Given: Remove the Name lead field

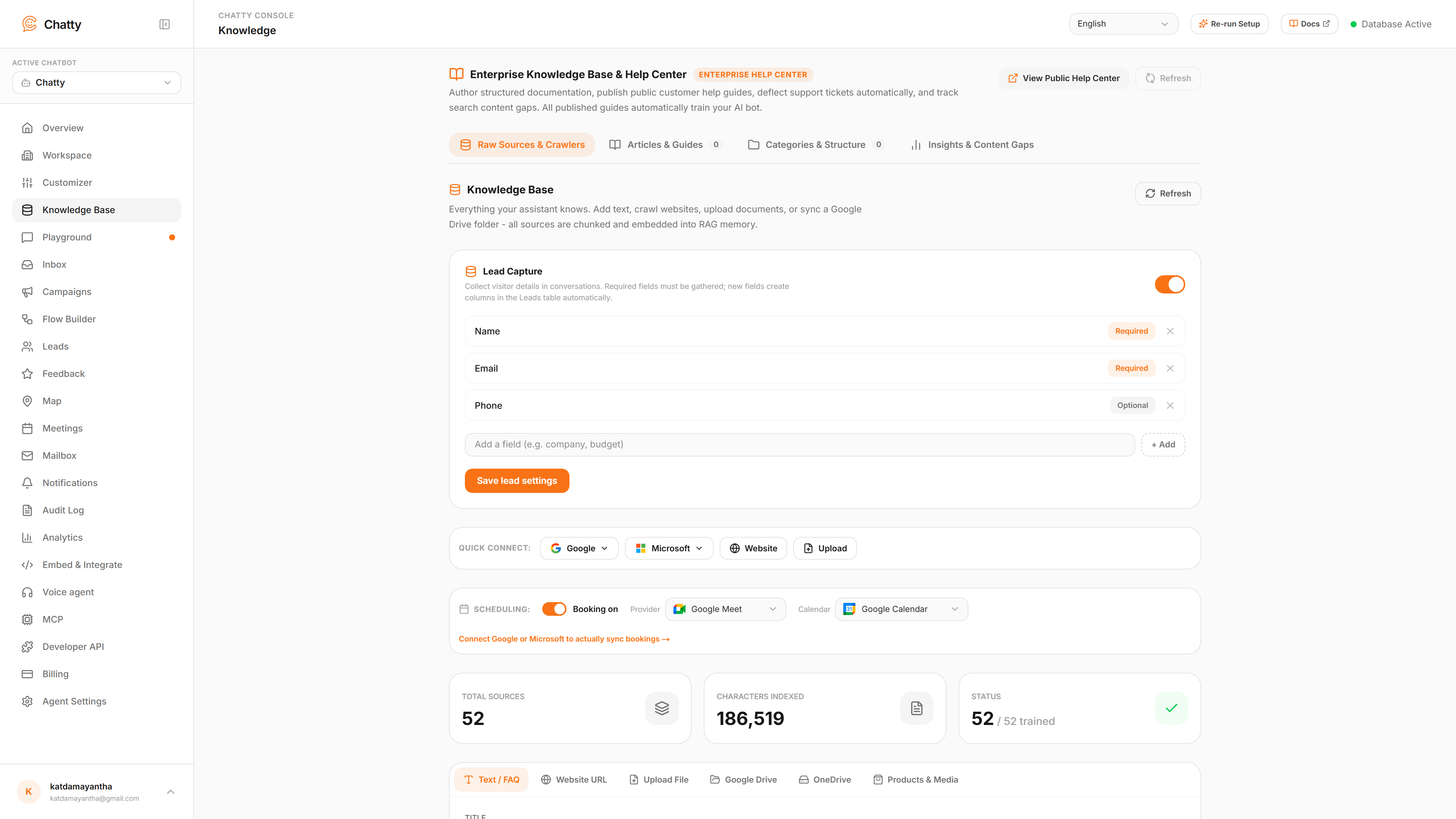Looking at the screenshot, I should coord(1170,331).
